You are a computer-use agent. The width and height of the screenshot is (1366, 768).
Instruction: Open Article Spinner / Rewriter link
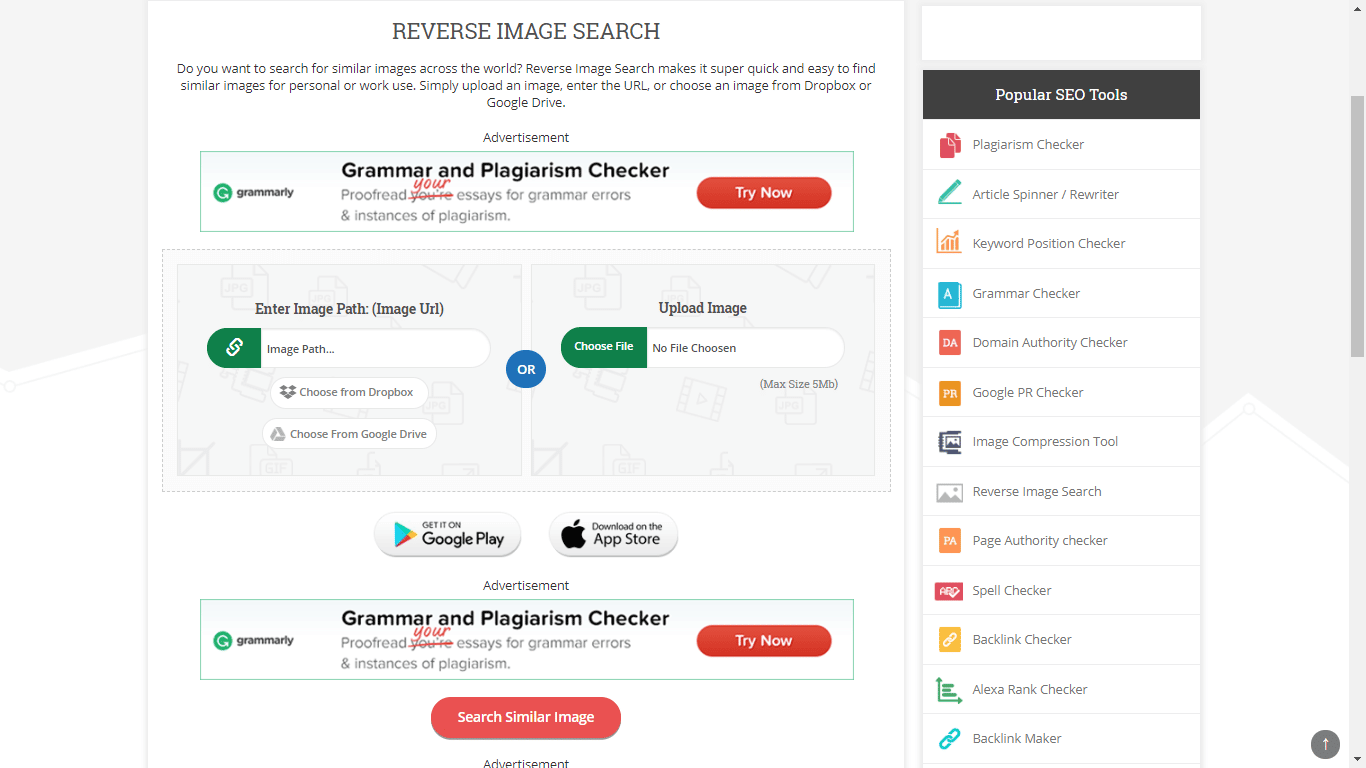click(1045, 195)
